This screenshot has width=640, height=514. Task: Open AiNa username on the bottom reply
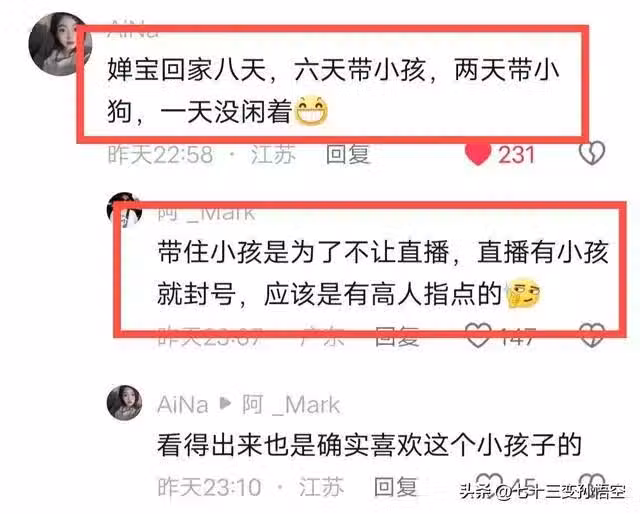[x=182, y=405]
